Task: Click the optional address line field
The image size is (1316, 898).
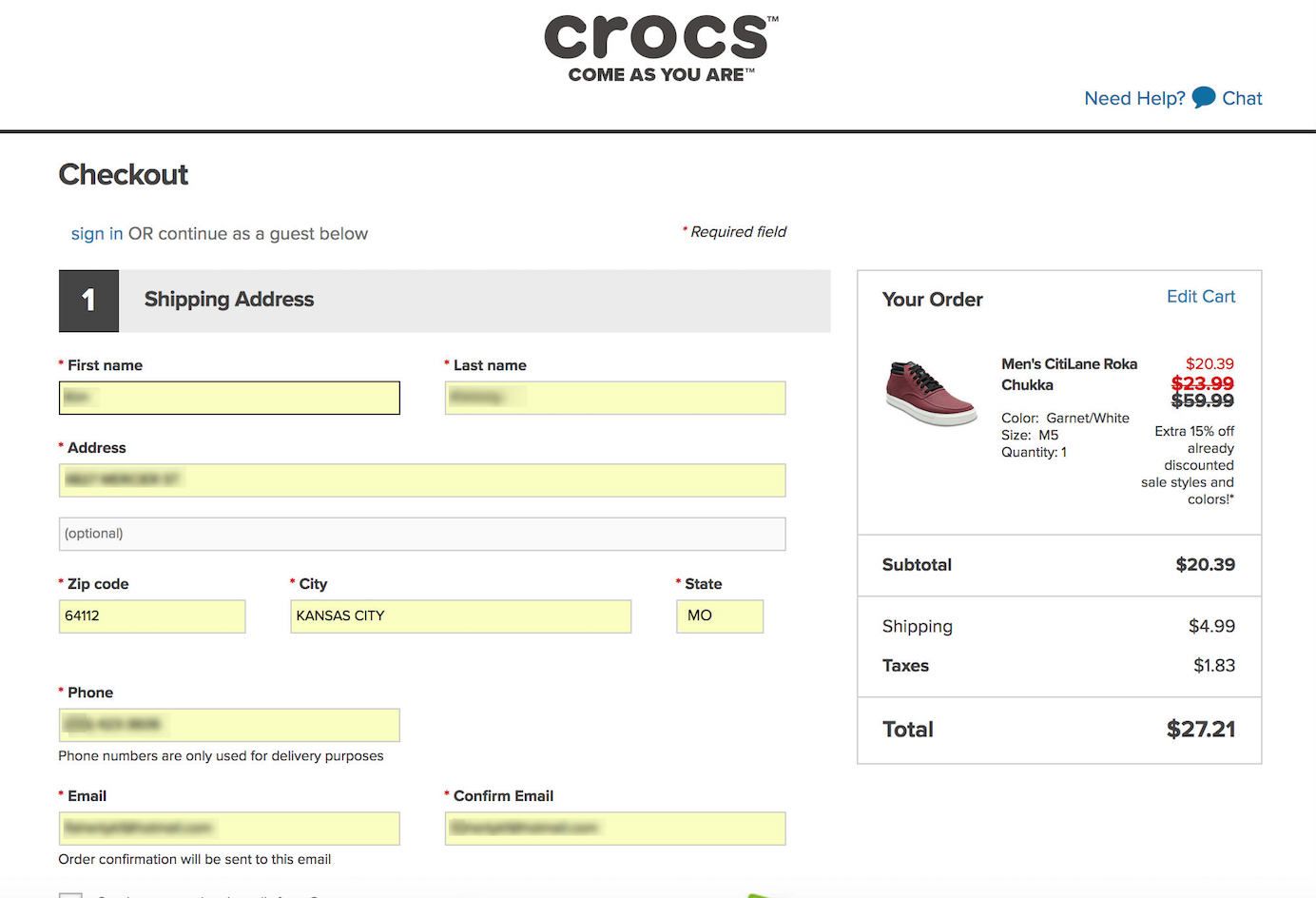Action: [x=421, y=534]
